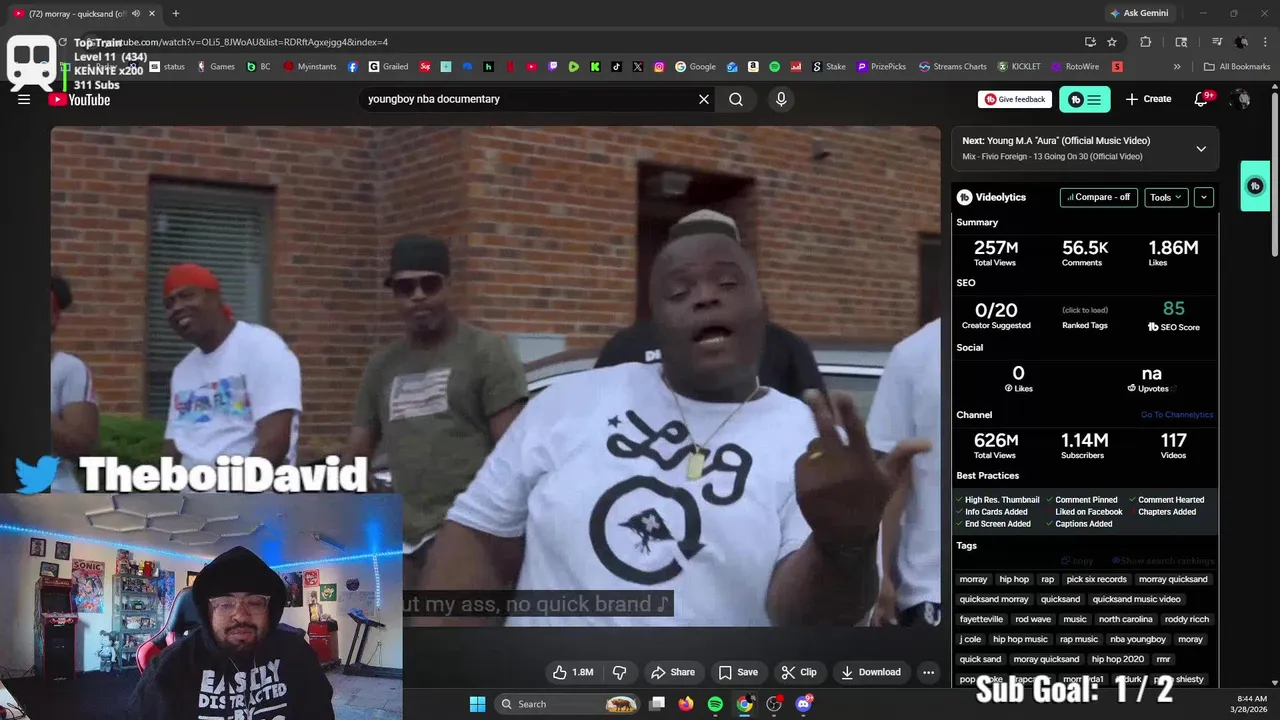This screenshot has height=720, width=1280.
Task: Save the video to a playlist
Action: [x=738, y=672]
